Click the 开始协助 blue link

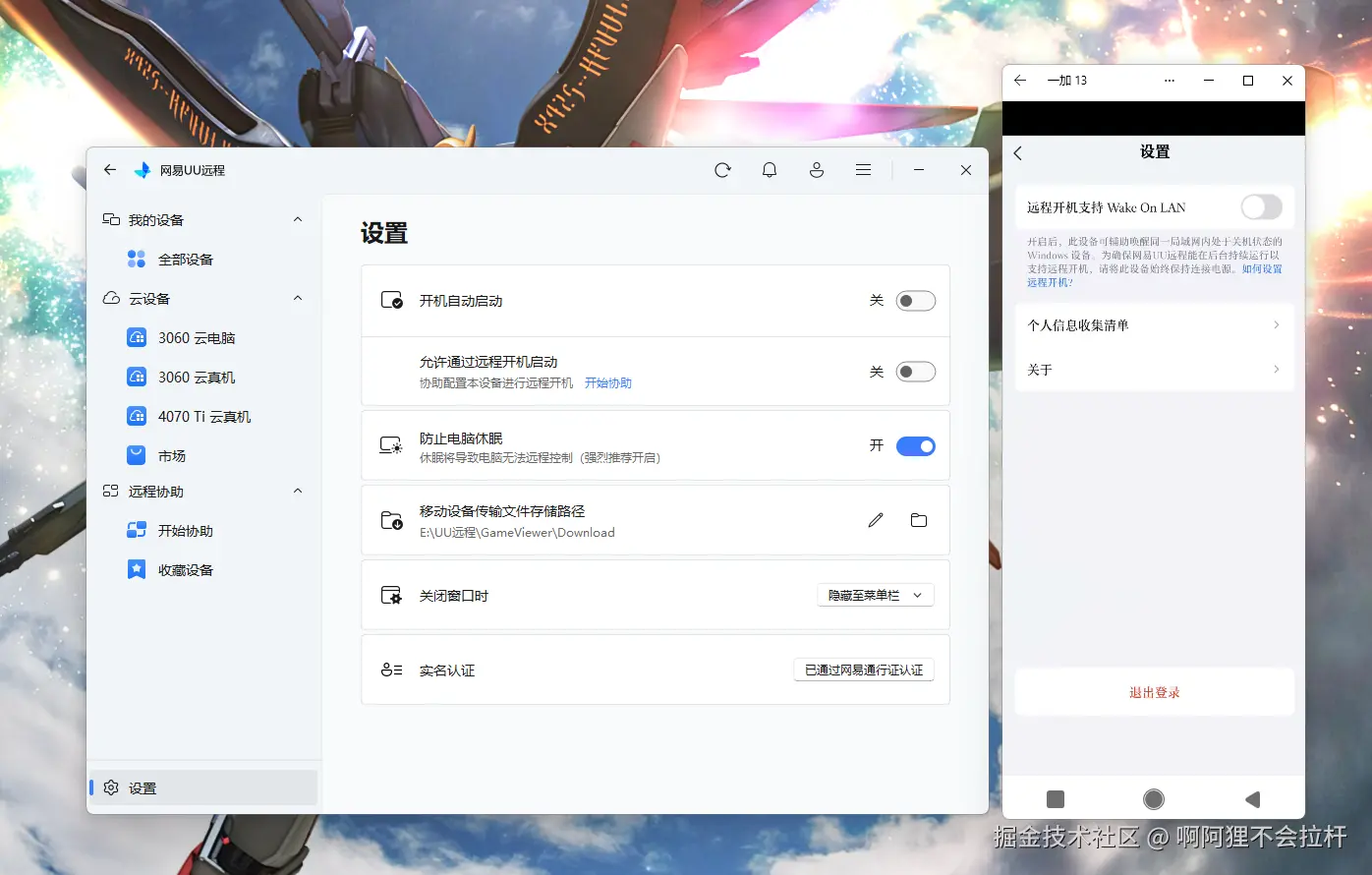(x=608, y=383)
